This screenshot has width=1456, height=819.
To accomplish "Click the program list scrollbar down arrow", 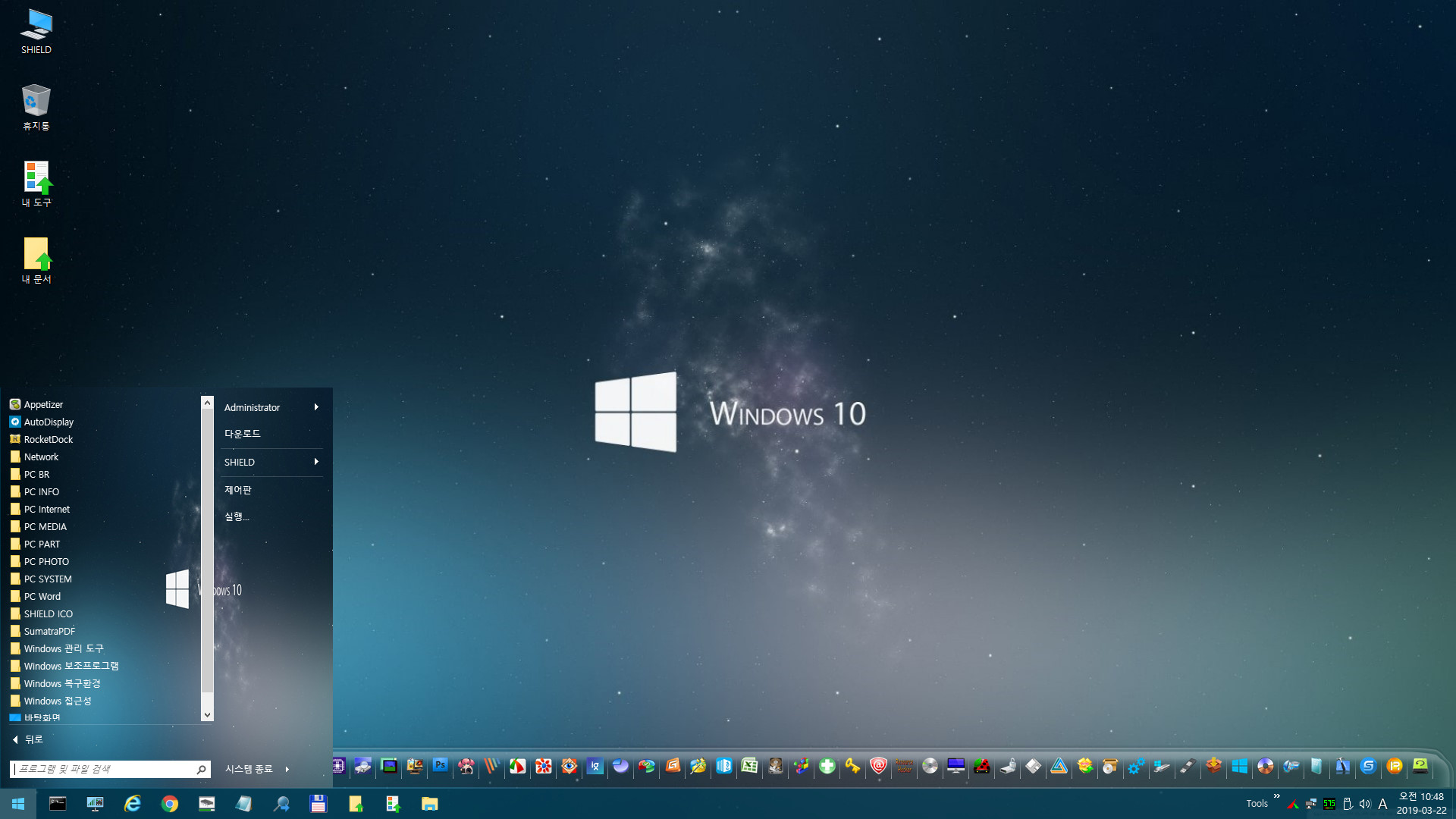I will (207, 715).
